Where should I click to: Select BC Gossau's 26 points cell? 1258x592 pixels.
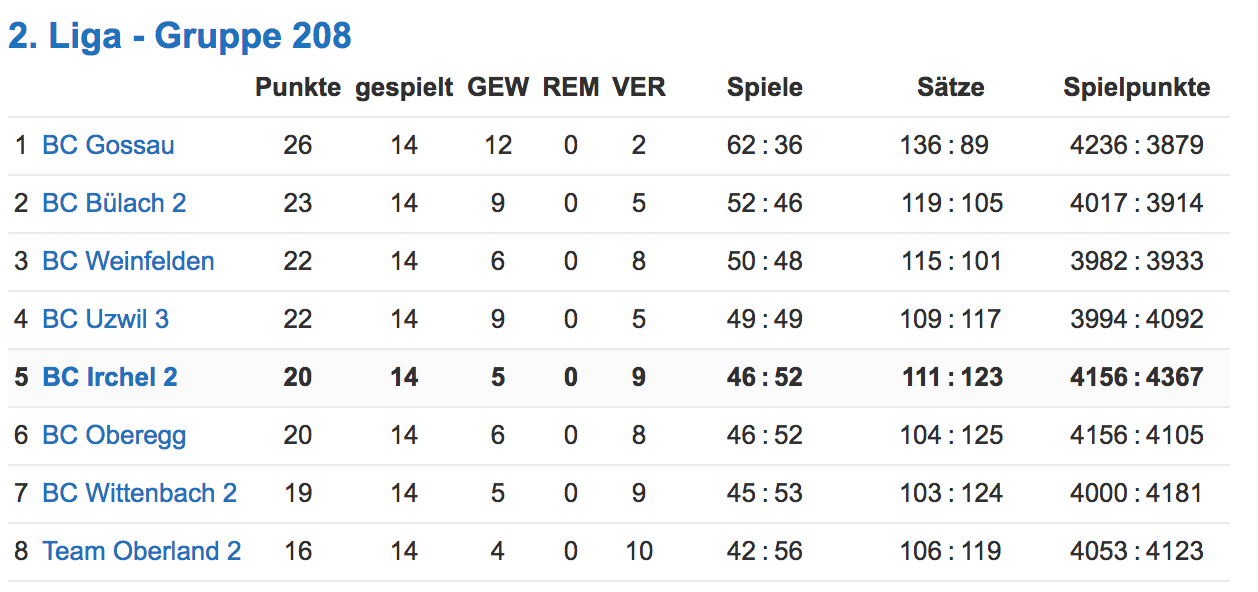tap(298, 145)
